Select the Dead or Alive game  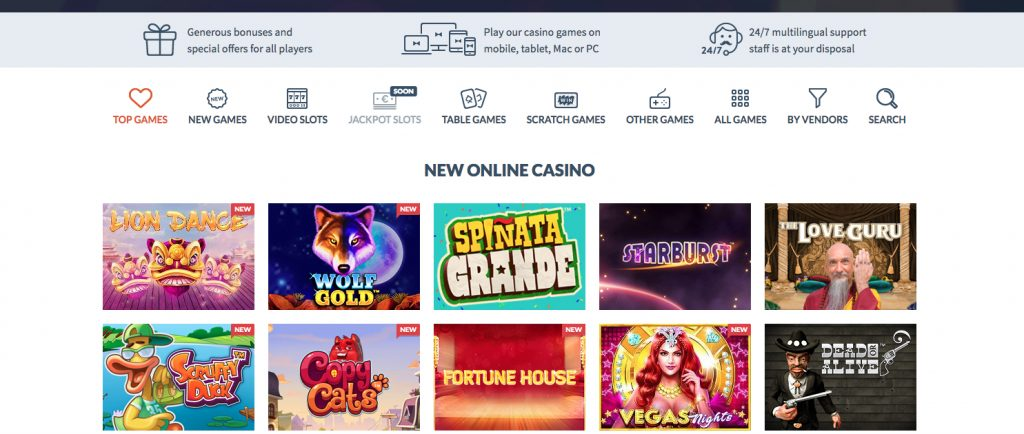[x=840, y=377]
